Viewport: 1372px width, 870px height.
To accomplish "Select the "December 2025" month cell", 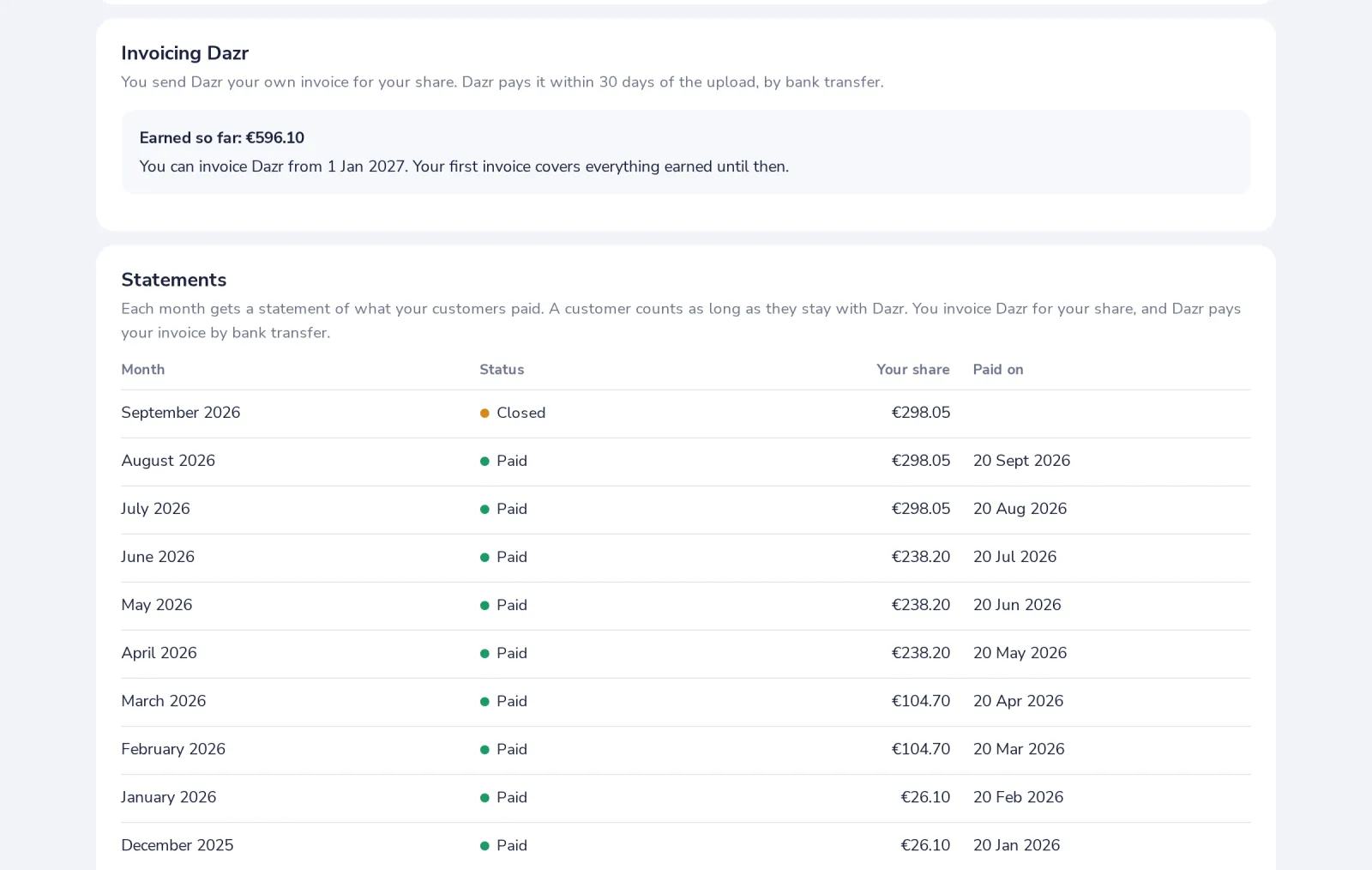I will (x=178, y=845).
